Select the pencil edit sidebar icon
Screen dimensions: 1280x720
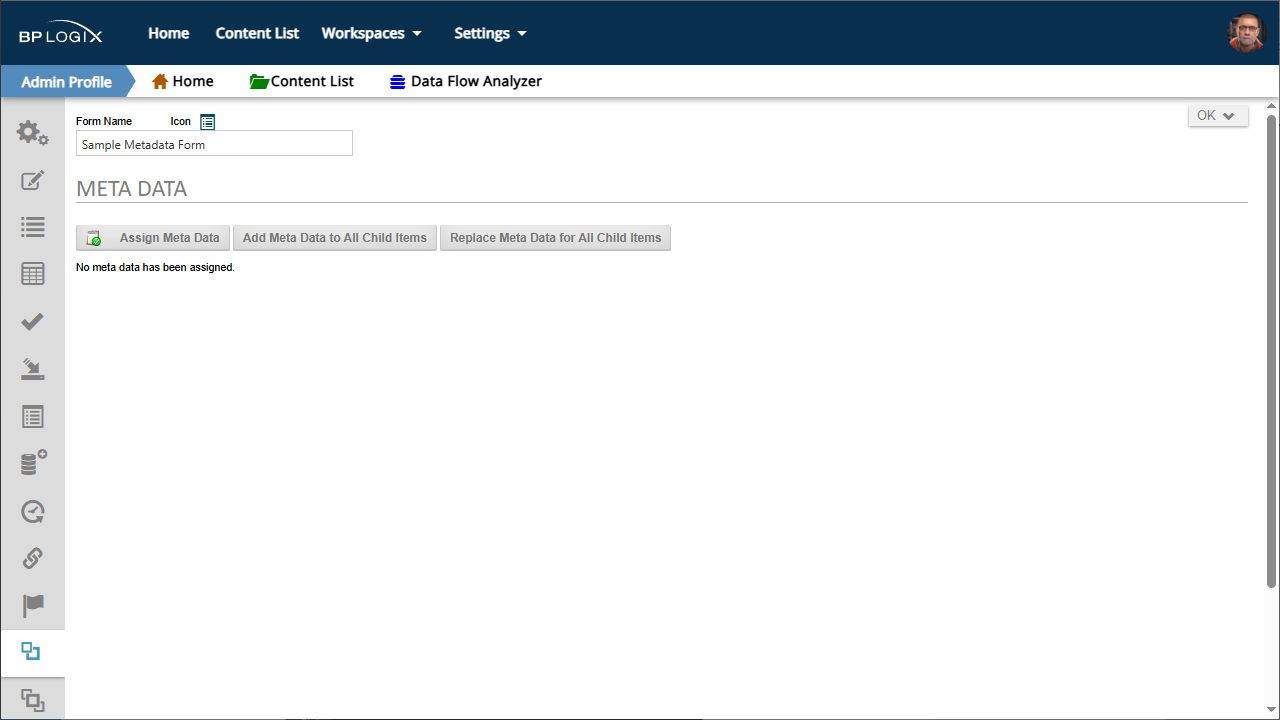point(32,181)
